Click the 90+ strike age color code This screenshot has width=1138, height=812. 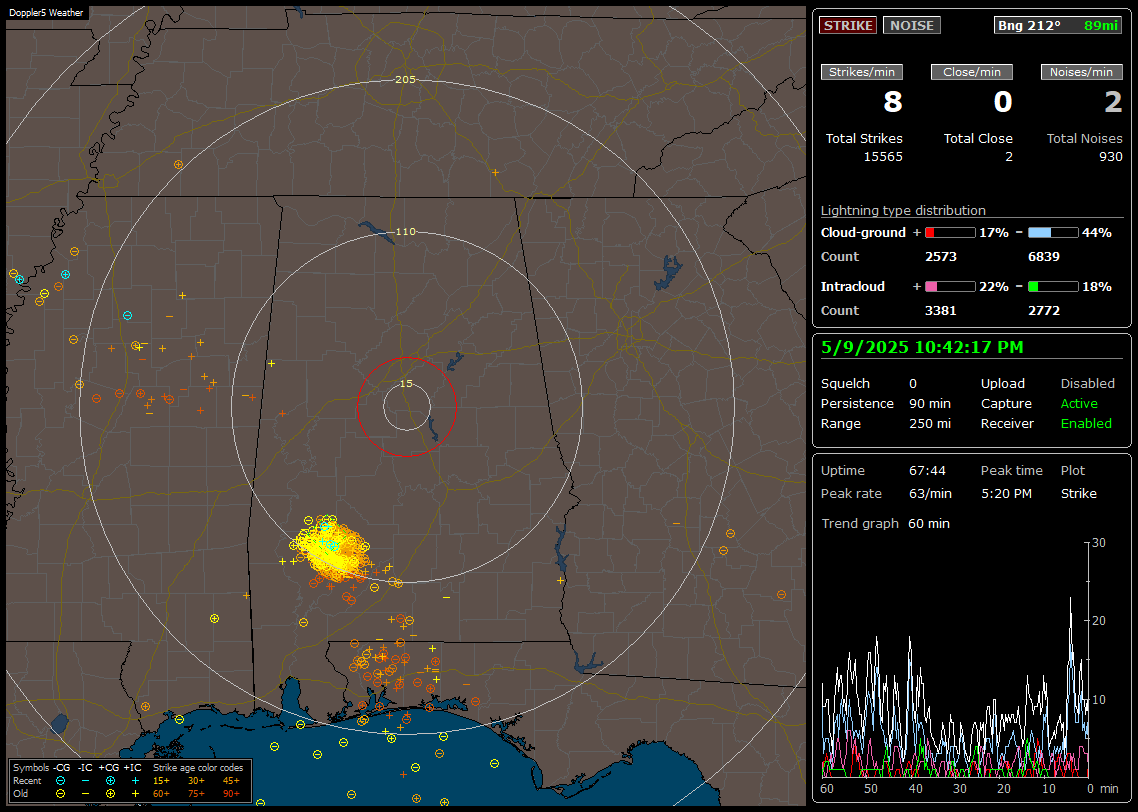click(231, 794)
